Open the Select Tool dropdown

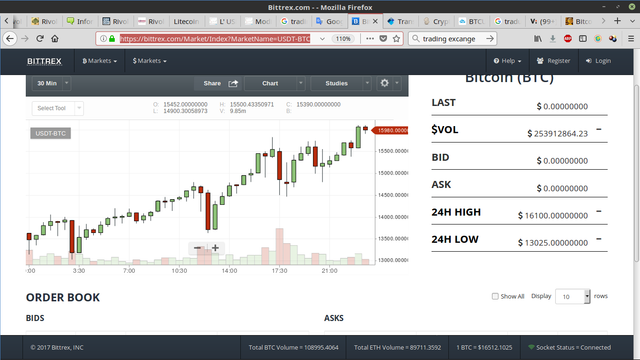click(x=58, y=108)
